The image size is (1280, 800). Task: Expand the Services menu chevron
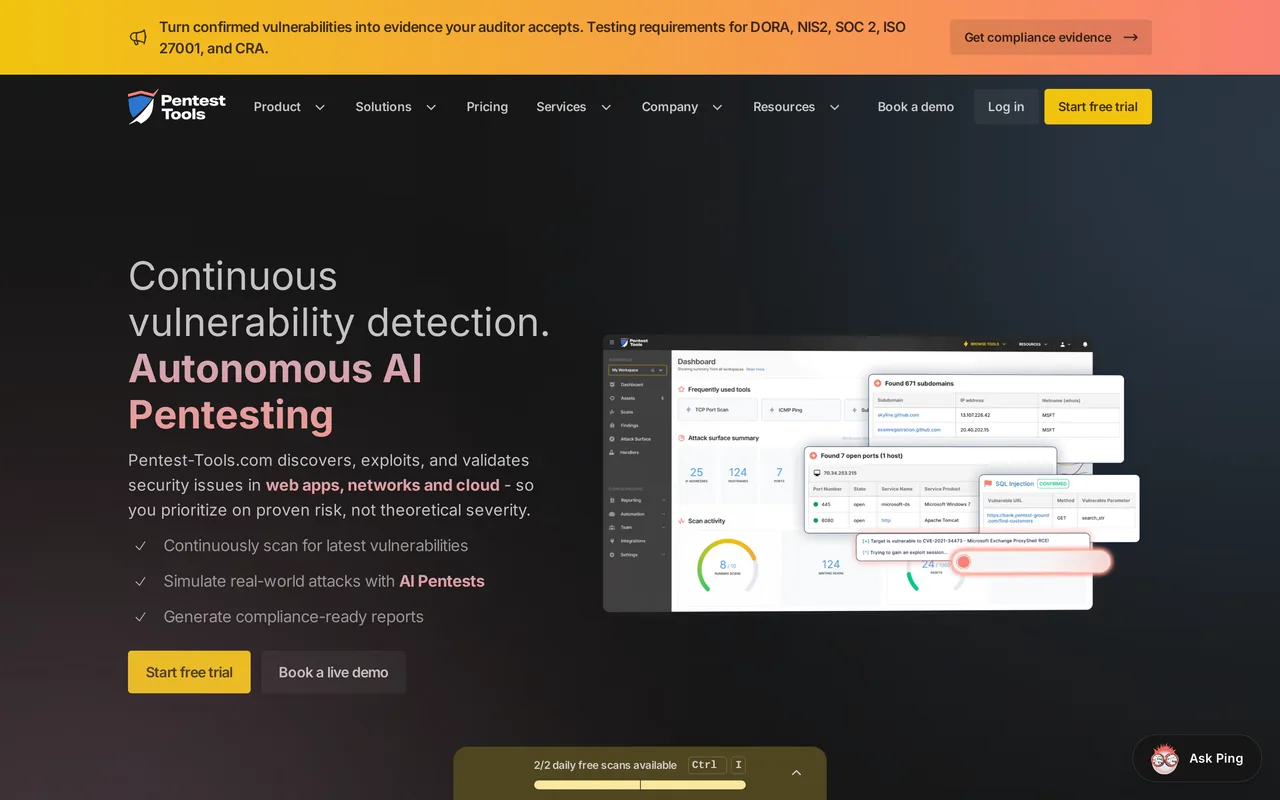click(606, 107)
